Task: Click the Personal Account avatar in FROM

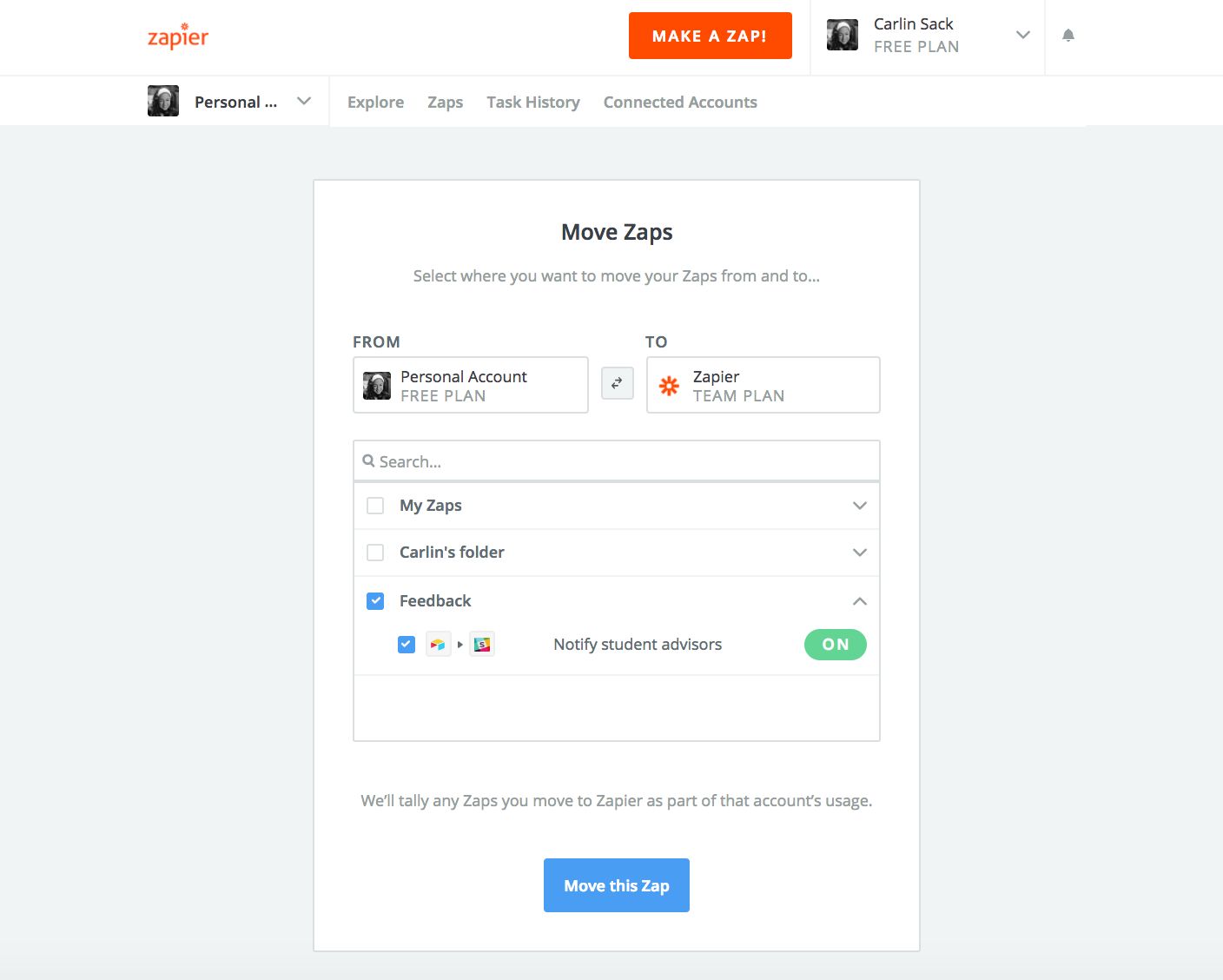Action: pyautogui.click(x=377, y=386)
